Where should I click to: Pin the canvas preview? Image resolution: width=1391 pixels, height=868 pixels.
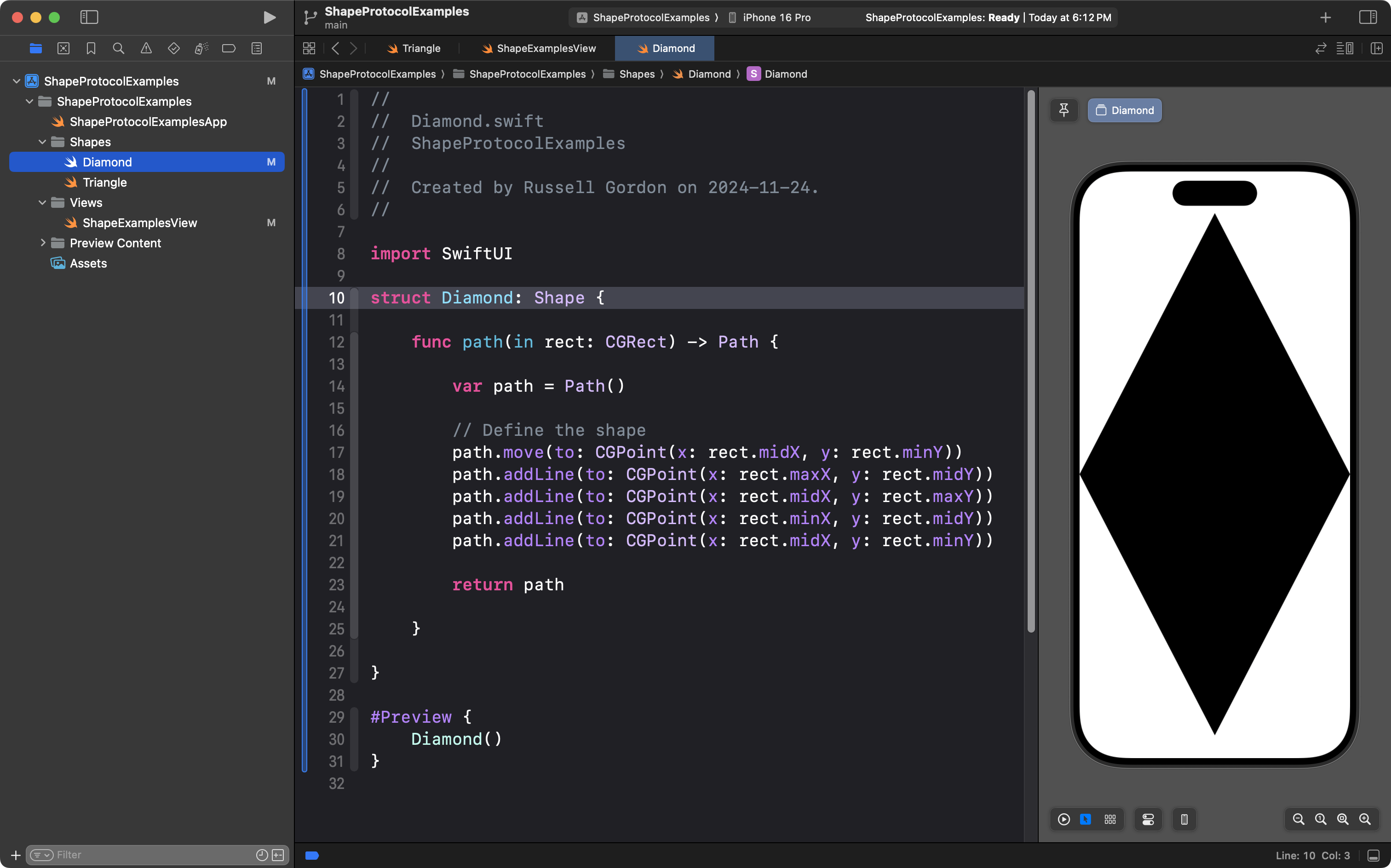[1063, 110]
